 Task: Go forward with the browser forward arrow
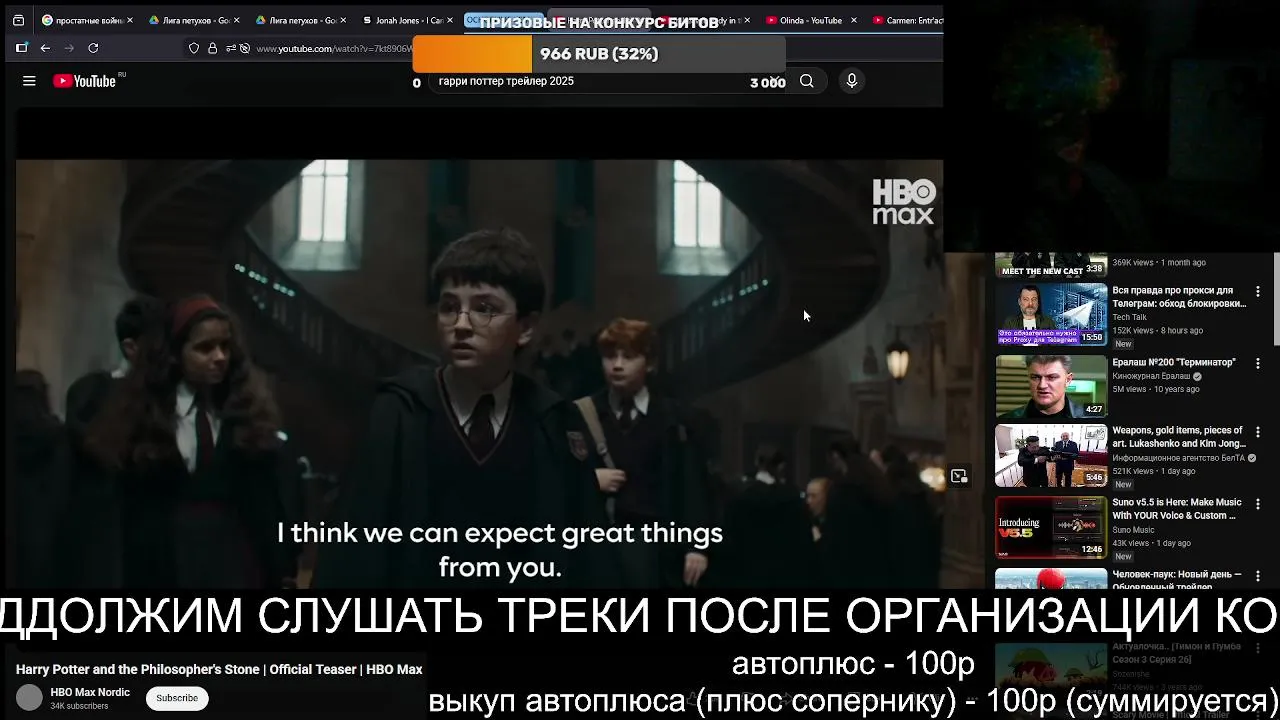[x=69, y=48]
